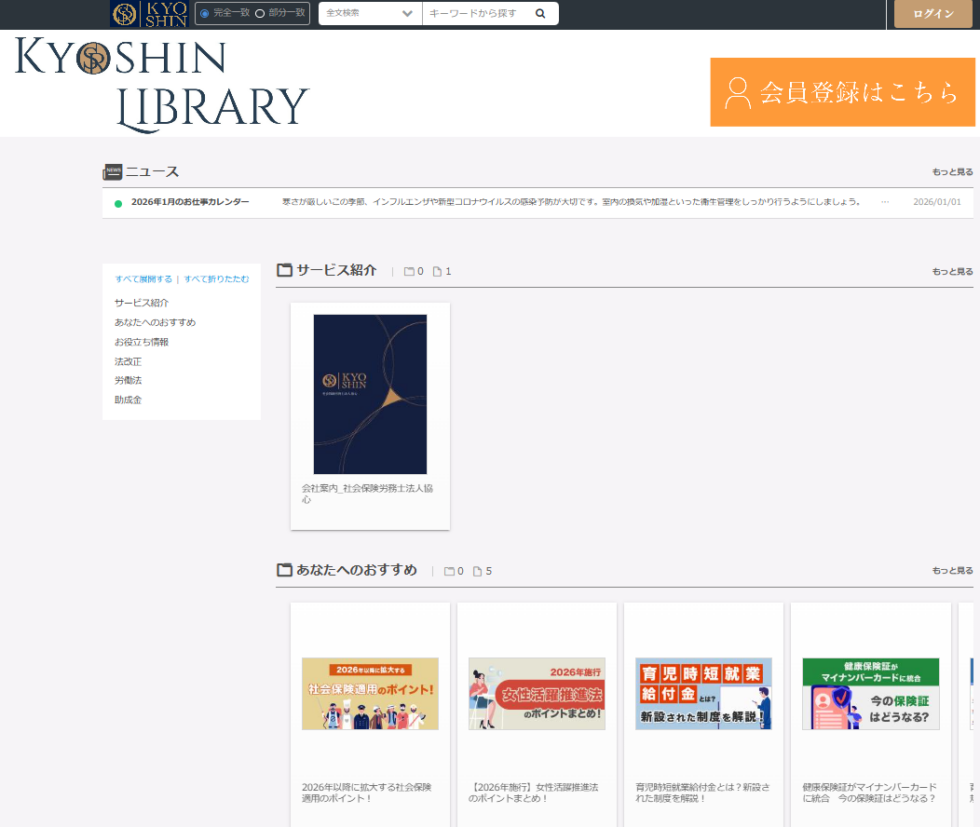
Task: Click the ellipsis icon in the news row
Action: click(x=885, y=202)
